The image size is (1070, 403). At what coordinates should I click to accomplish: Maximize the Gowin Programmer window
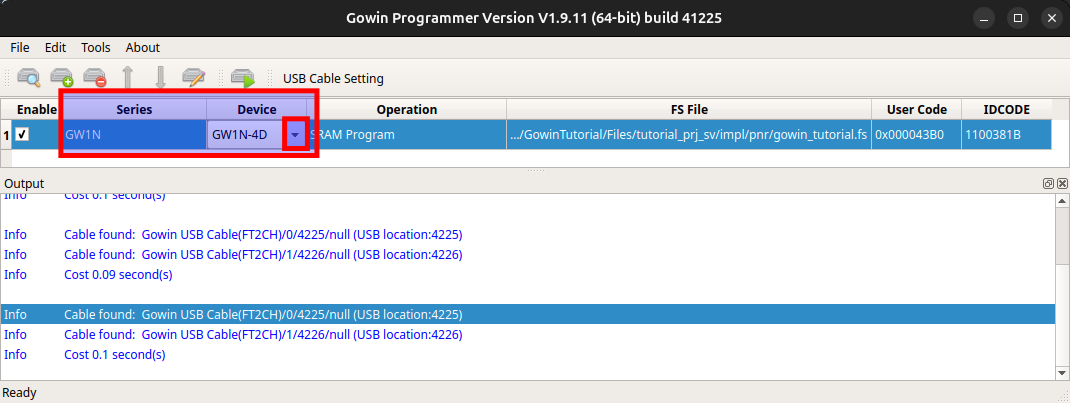click(1017, 18)
